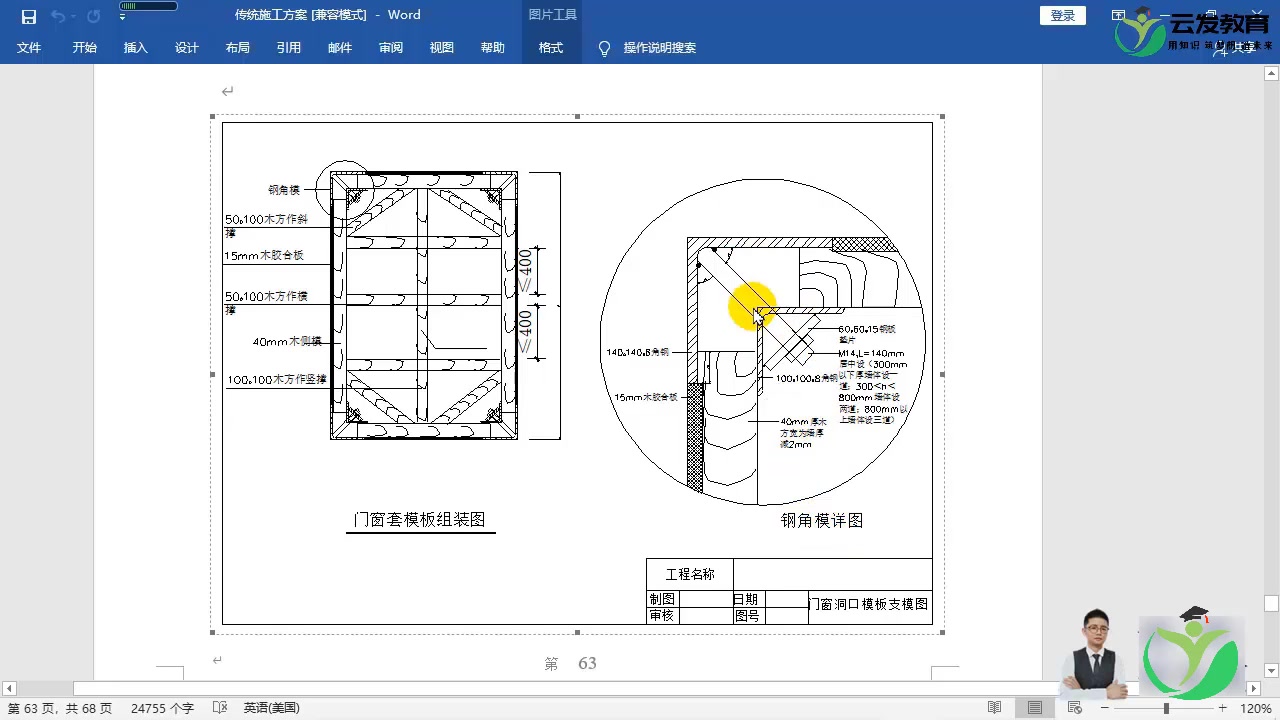Click the vertical scrollbar up arrow

coord(1271,71)
